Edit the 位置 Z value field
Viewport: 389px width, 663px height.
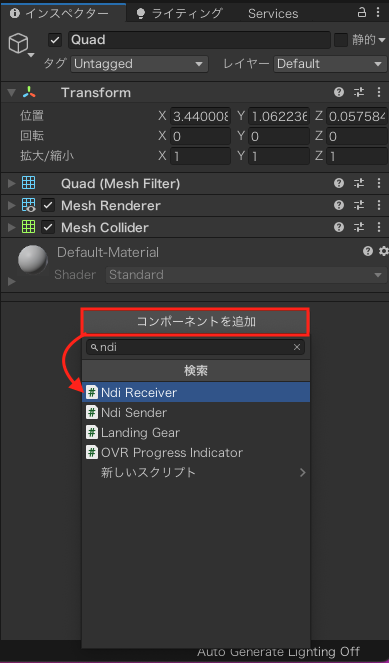click(x=357, y=116)
